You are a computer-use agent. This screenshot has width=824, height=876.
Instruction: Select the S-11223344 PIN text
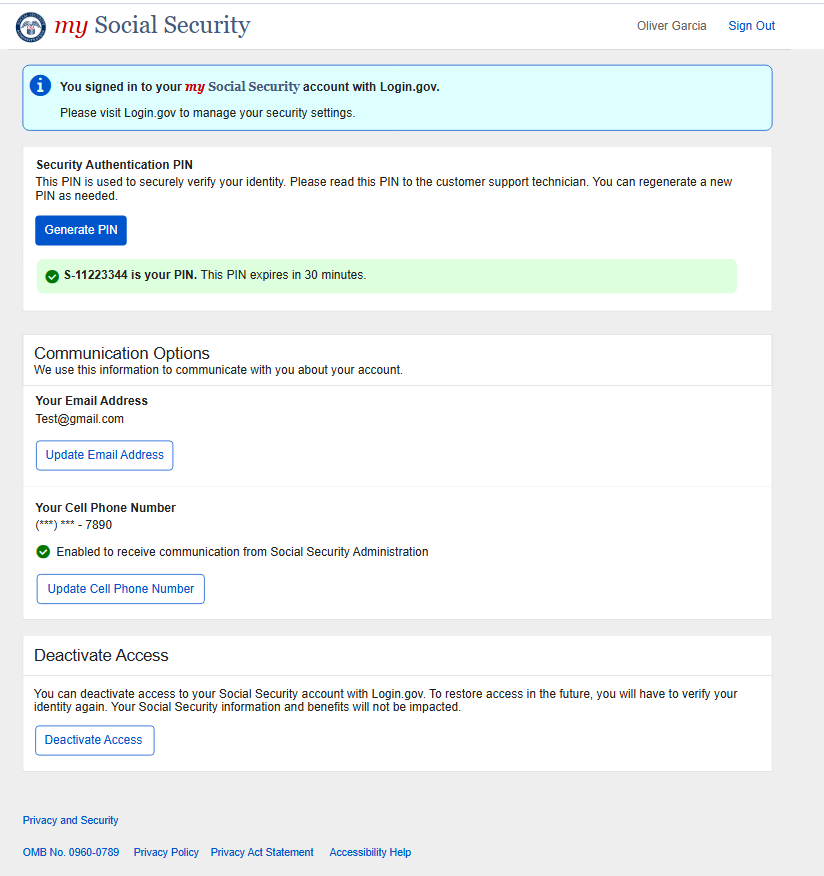point(97,275)
